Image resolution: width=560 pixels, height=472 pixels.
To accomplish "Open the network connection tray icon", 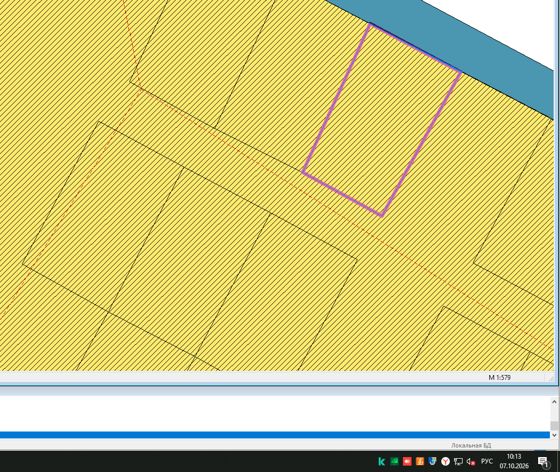I will [458, 462].
